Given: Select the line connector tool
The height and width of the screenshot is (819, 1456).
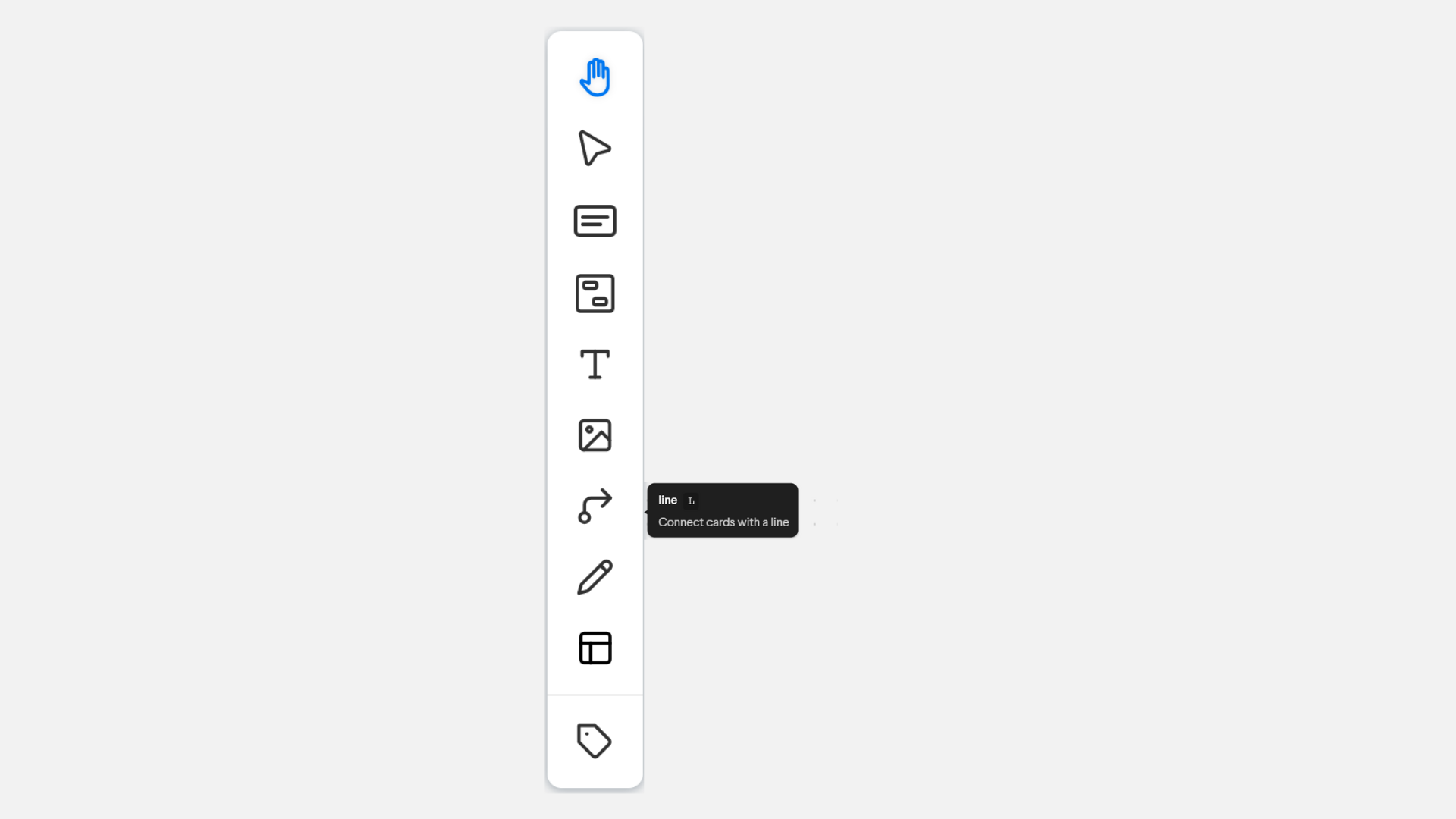Looking at the screenshot, I should pyautogui.click(x=595, y=506).
